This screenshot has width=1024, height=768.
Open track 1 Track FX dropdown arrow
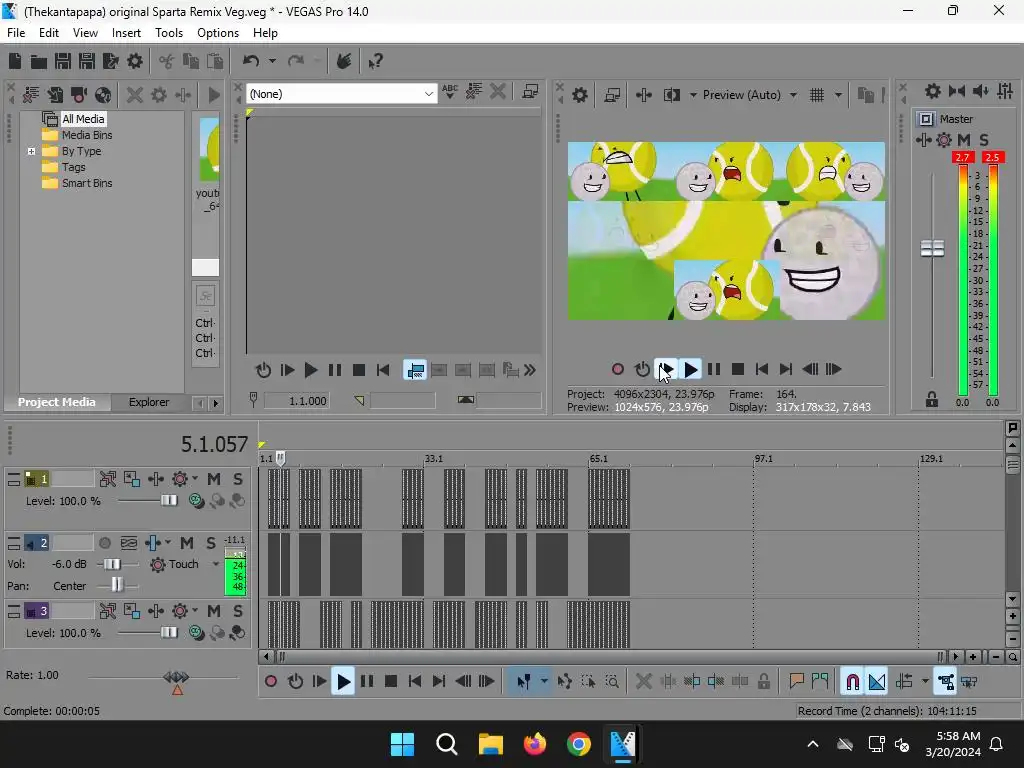pos(195,479)
